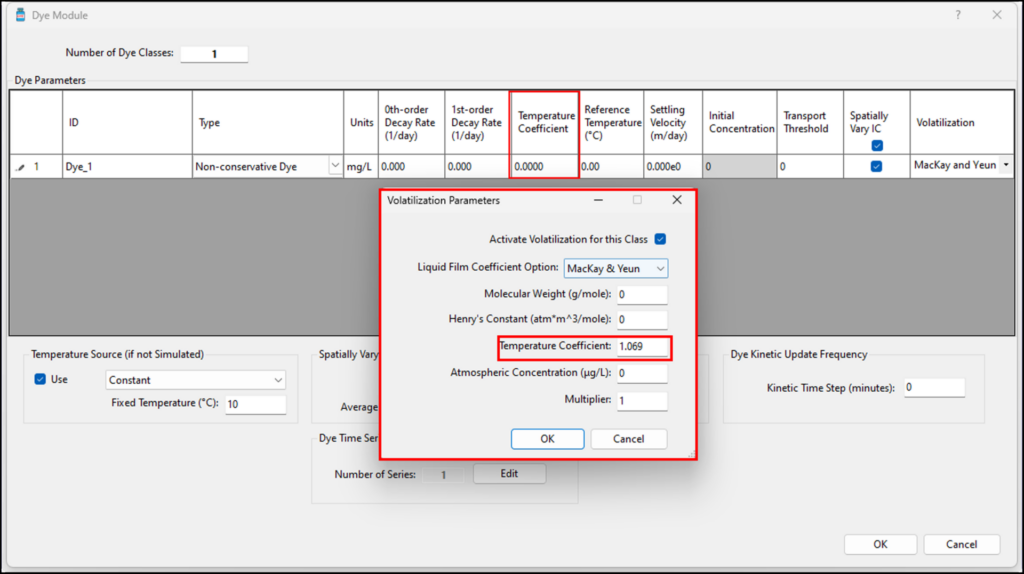Expand the Non-conservative Dye type dropdown
1024x574 pixels.
[335, 167]
